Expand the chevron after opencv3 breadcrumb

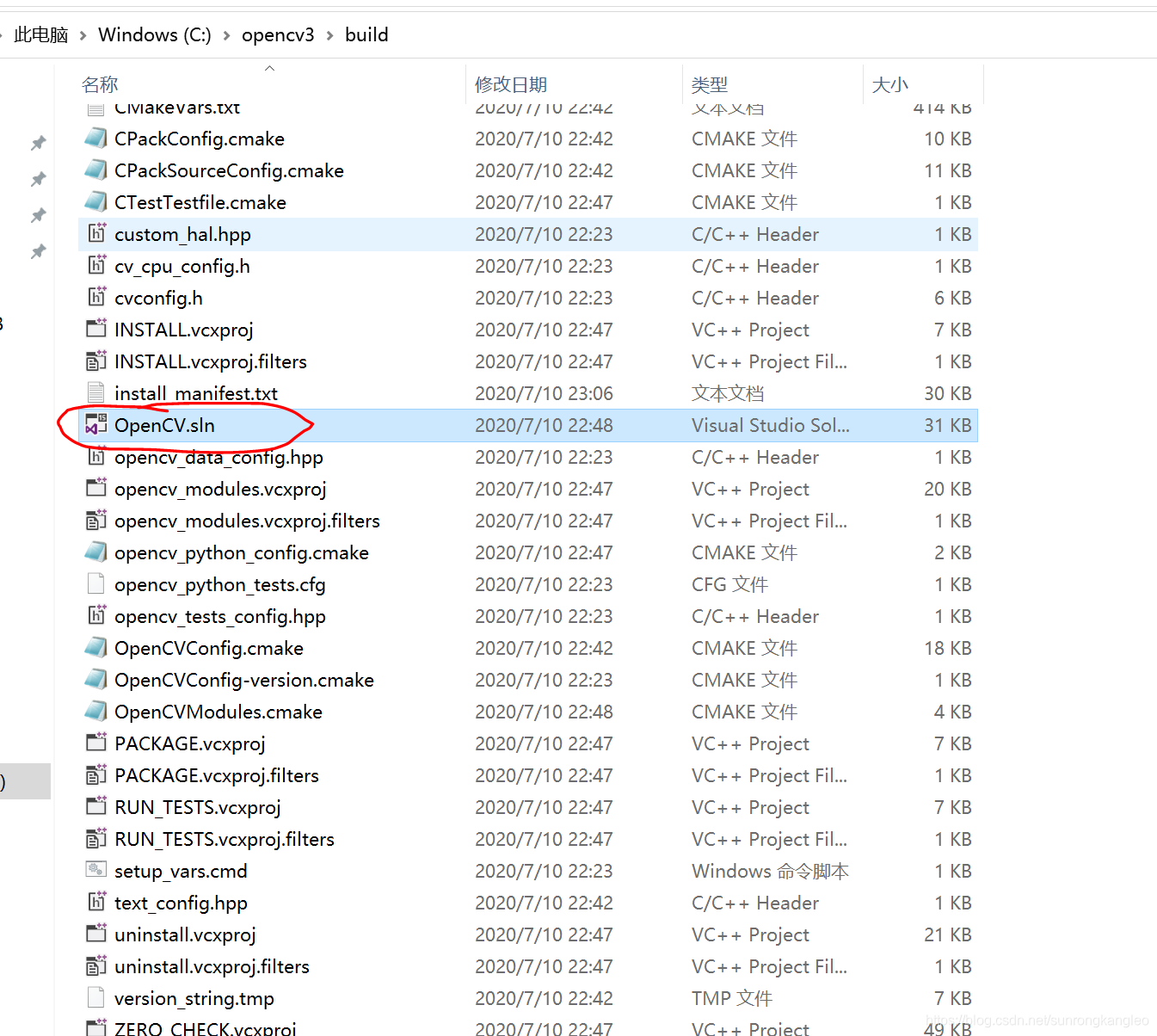[329, 35]
